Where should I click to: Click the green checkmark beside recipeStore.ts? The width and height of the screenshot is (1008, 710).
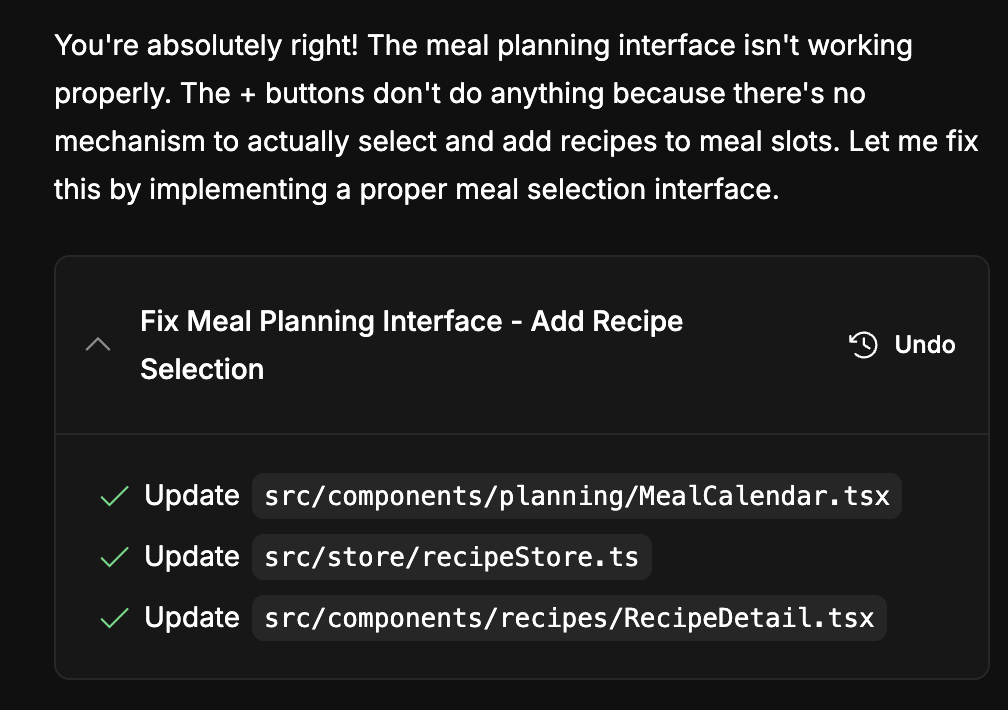click(116, 557)
